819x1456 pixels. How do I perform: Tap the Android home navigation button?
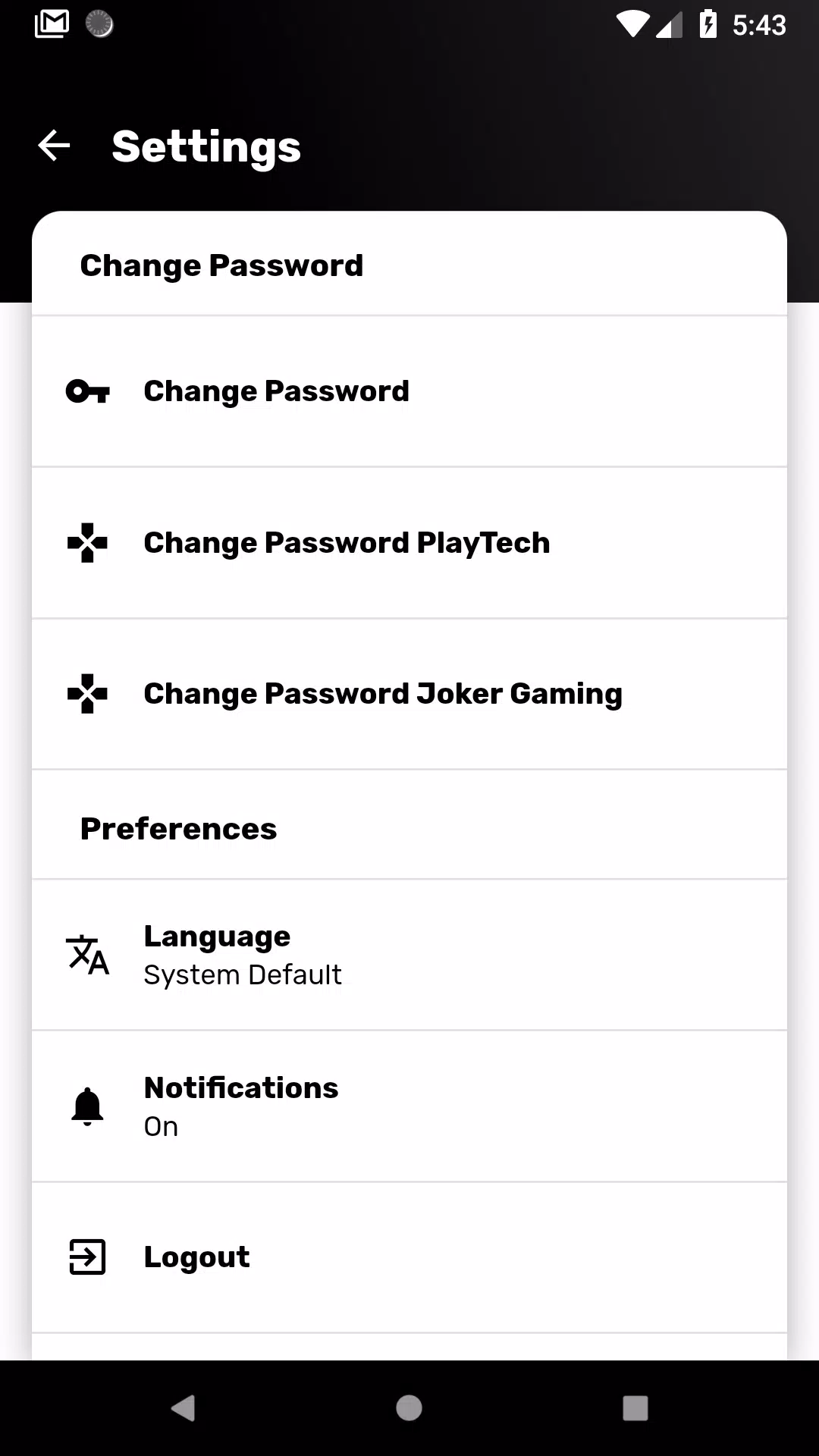click(409, 1408)
